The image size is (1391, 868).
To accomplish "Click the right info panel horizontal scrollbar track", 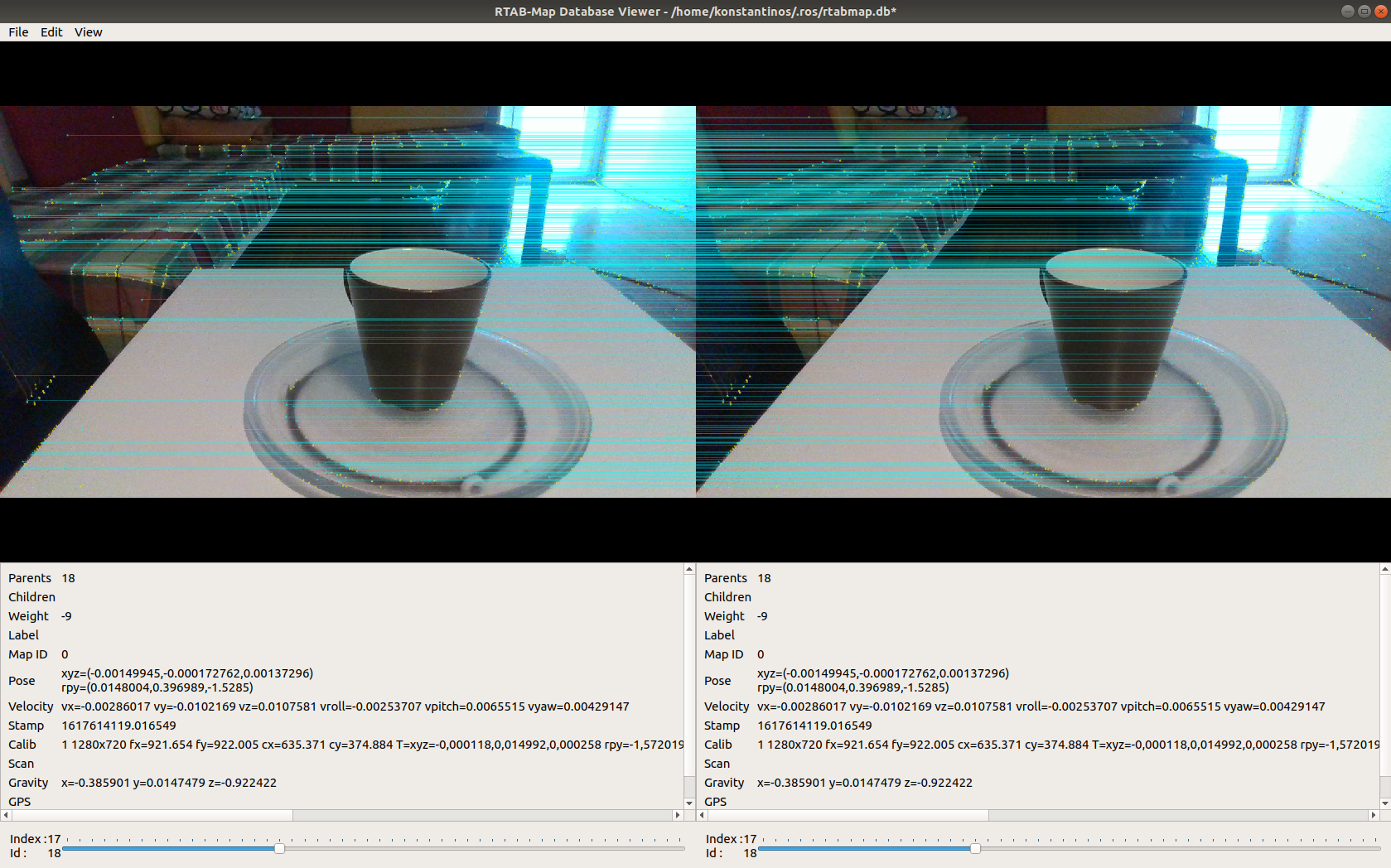I will [1160, 815].
